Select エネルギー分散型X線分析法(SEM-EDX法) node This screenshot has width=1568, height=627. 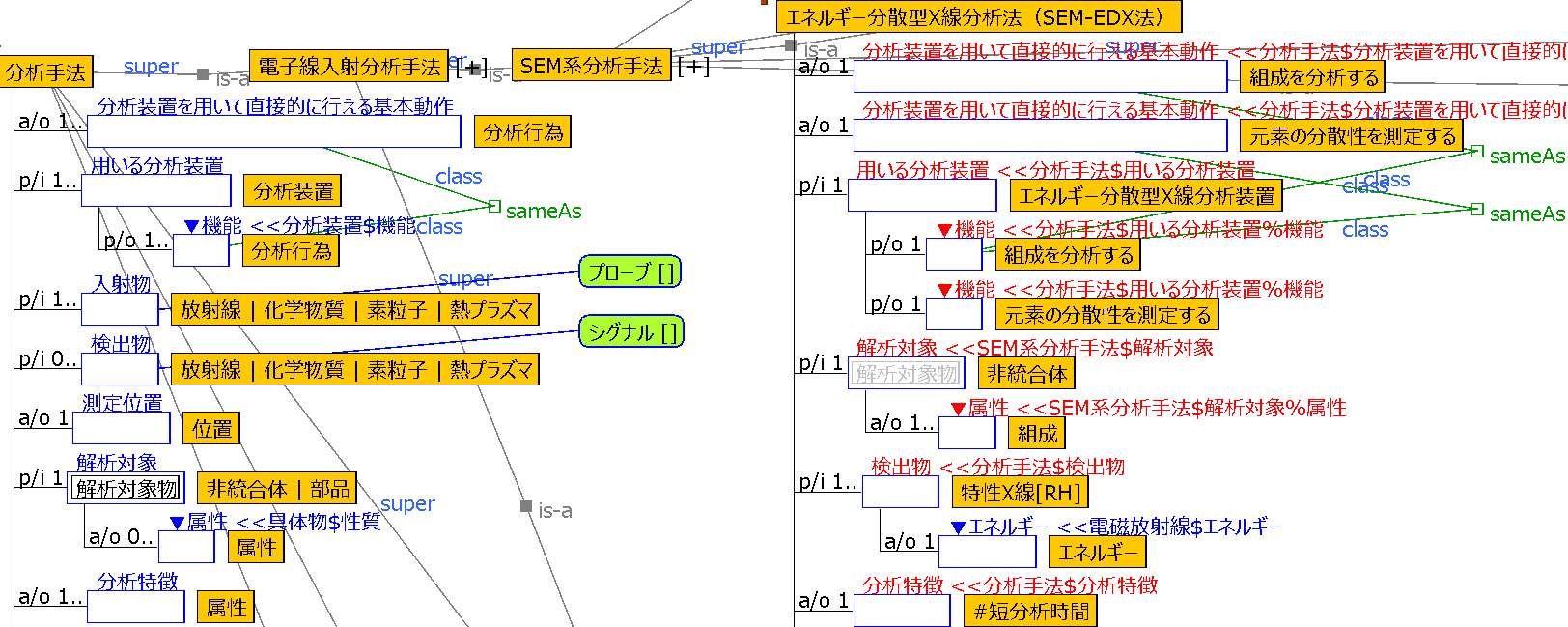tap(979, 16)
